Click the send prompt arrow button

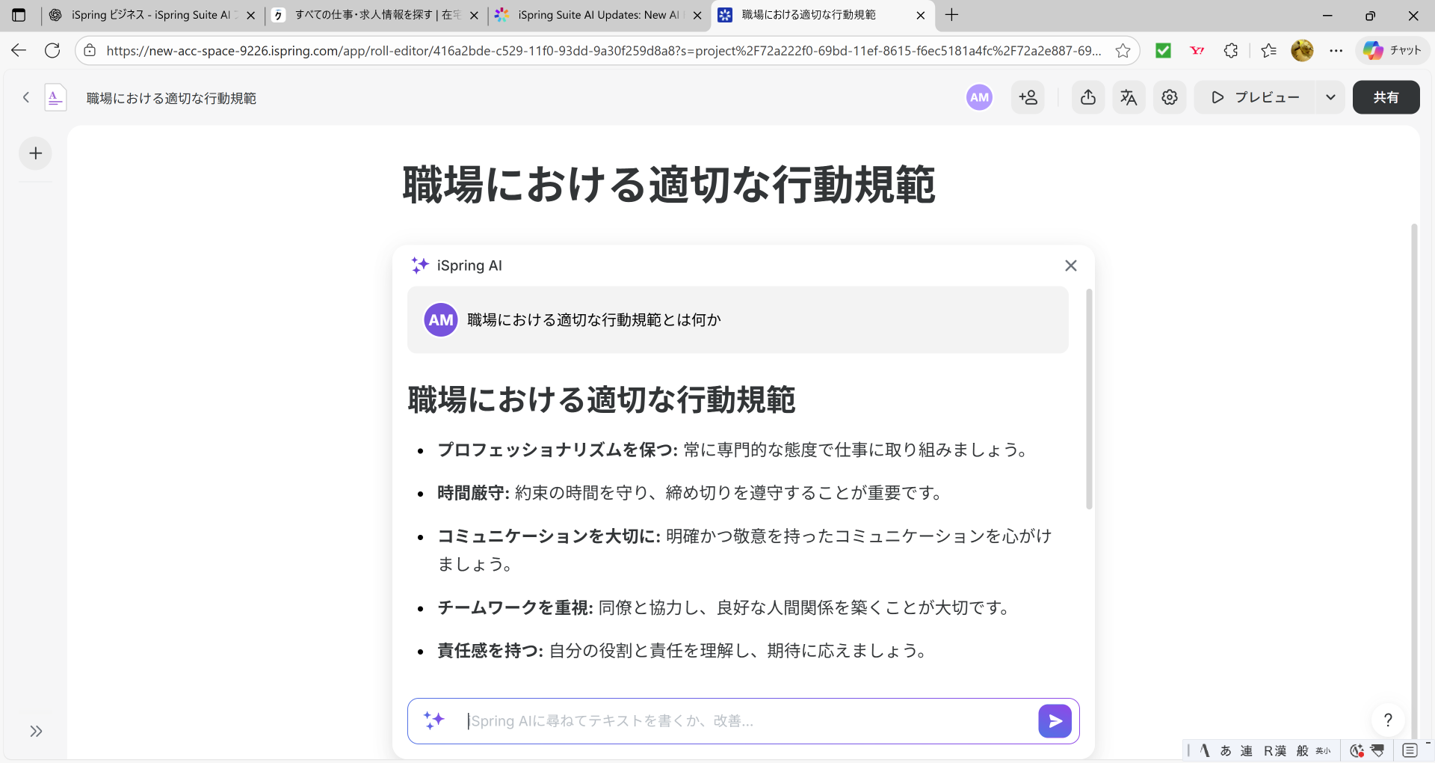click(x=1055, y=720)
